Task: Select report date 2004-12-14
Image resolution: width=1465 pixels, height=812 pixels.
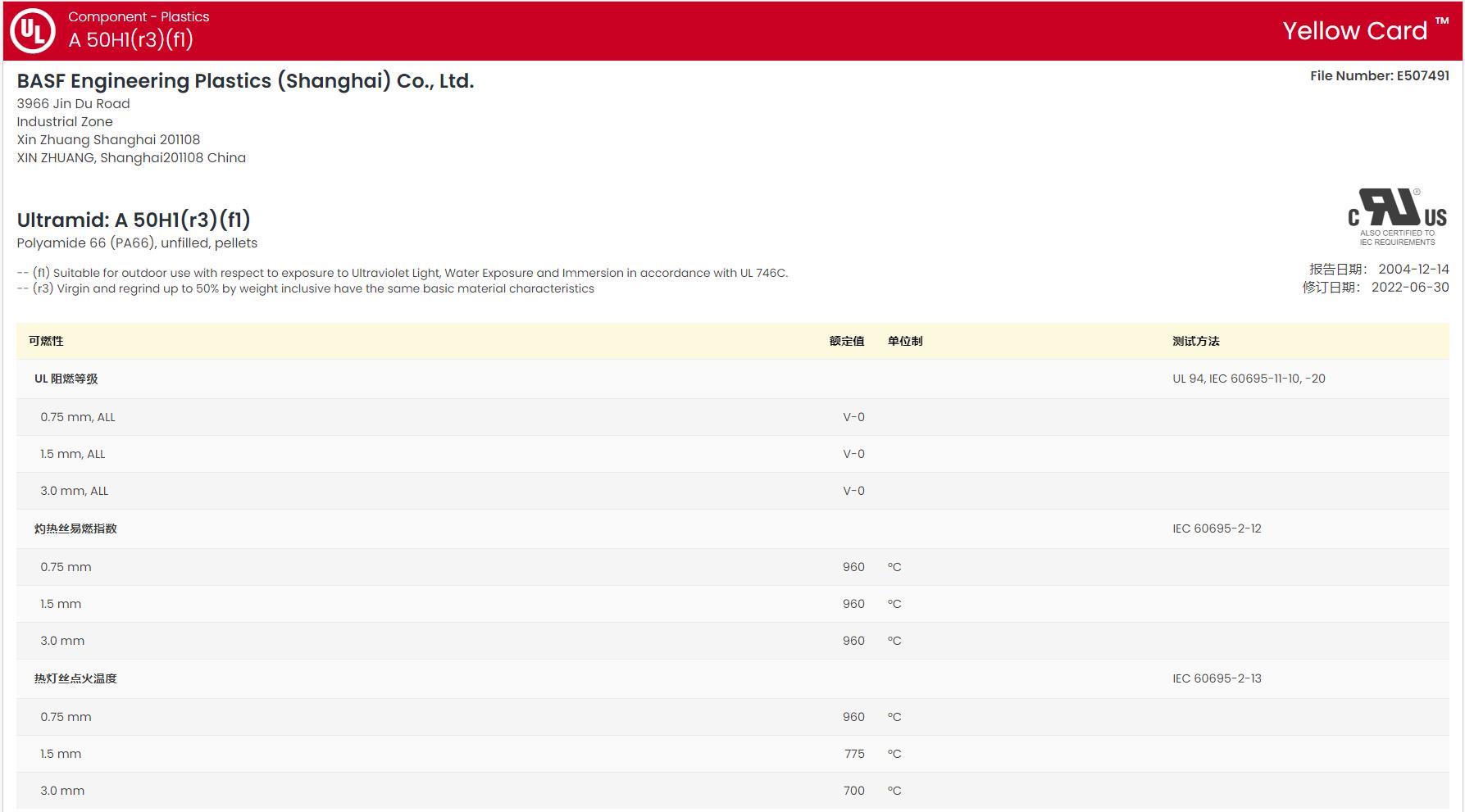Action: (x=1413, y=269)
